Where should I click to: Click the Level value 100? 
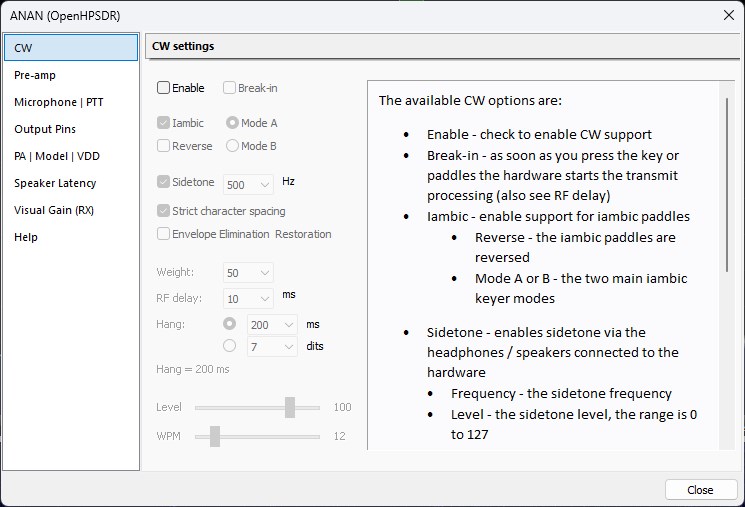pyautogui.click(x=343, y=407)
